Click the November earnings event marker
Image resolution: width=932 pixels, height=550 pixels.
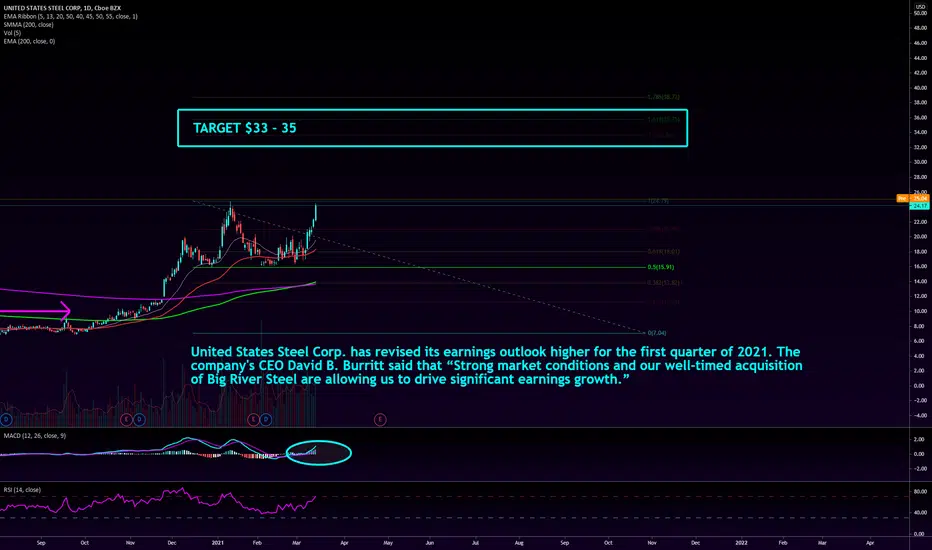[x=126, y=420]
